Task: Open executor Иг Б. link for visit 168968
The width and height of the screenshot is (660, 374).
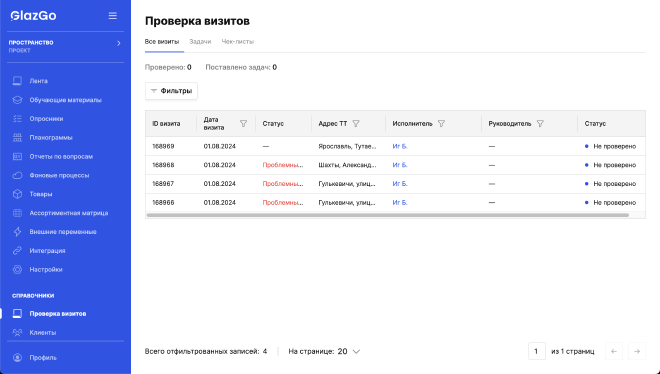Action: pos(400,165)
